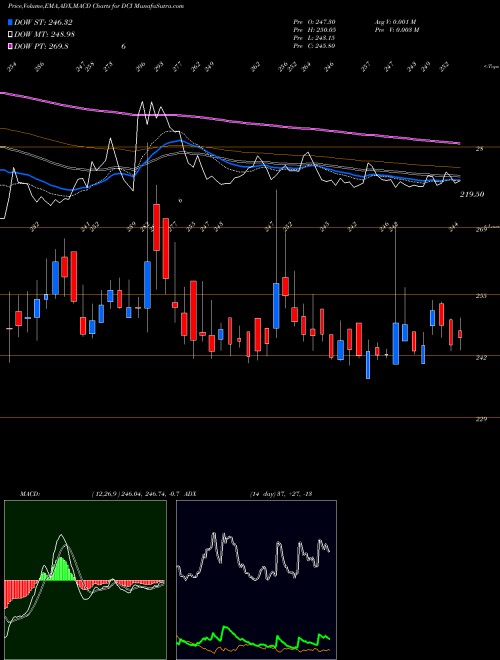Click the magenta long-term EMA line end
This screenshot has width=500, height=660.
click(458, 144)
